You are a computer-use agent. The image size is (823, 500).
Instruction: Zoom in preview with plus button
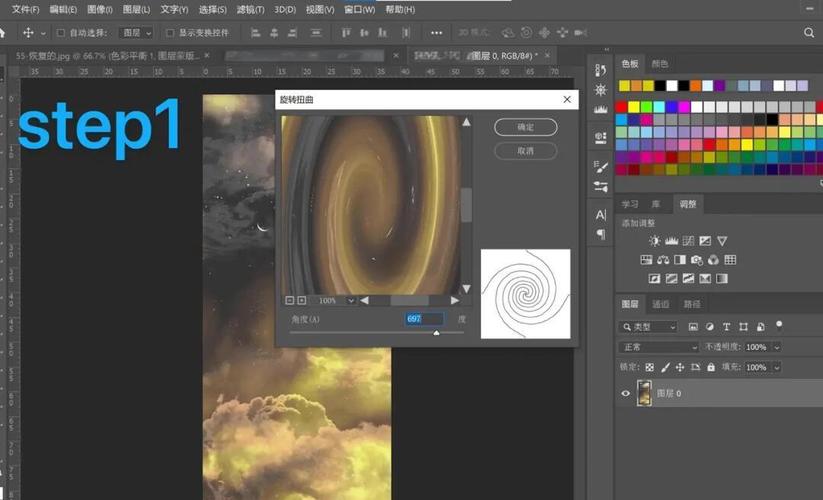[x=302, y=300]
